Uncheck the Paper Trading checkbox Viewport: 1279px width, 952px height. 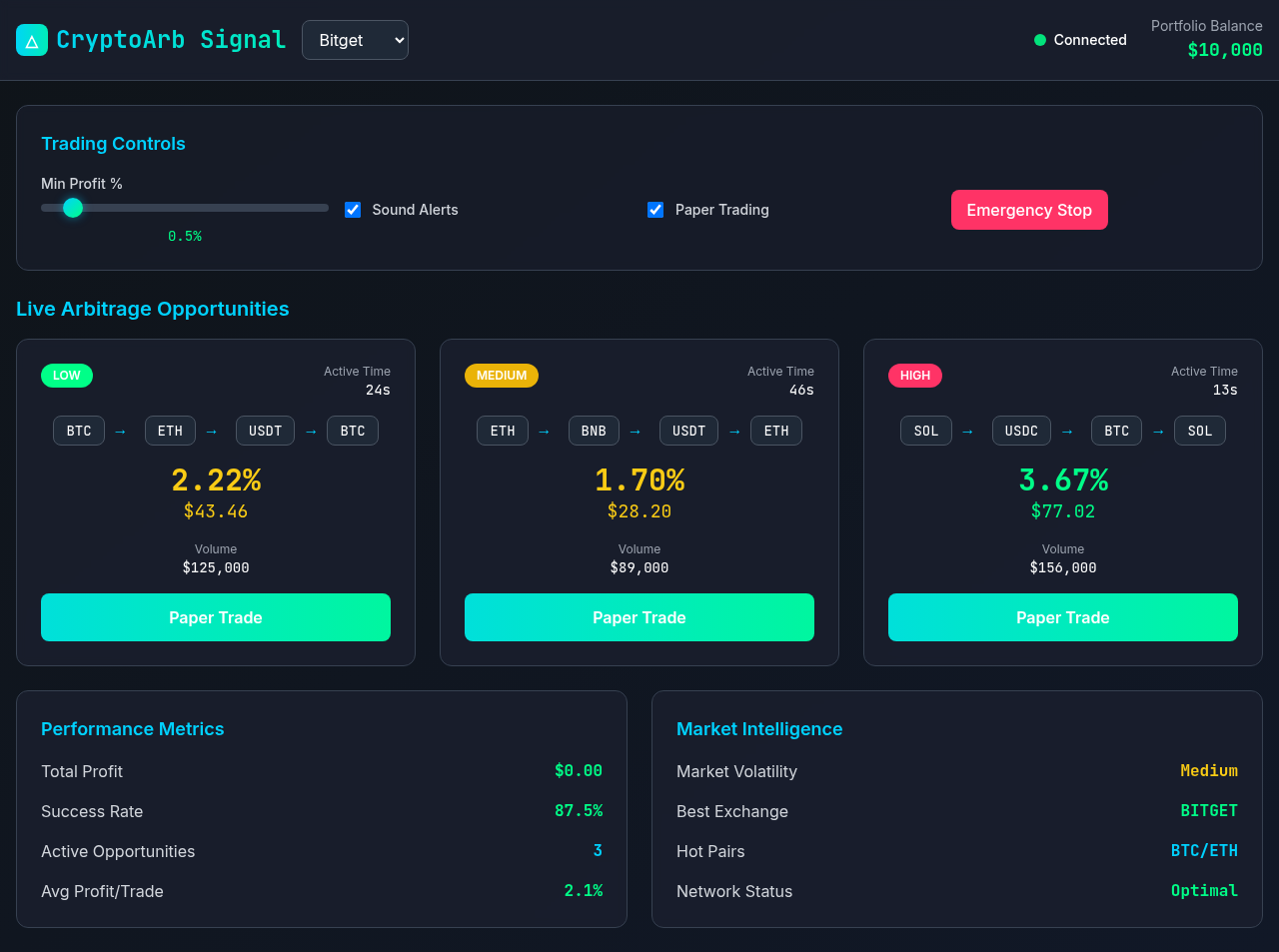coord(654,210)
